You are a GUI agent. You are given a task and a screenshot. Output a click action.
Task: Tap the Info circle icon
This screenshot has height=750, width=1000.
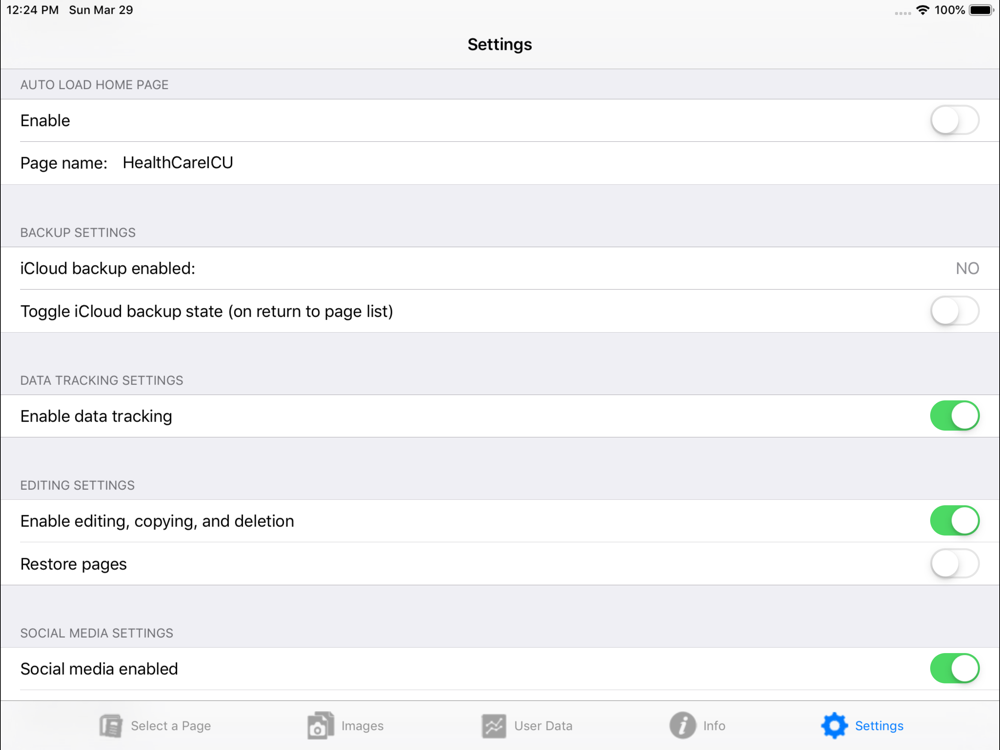tap(682, 726)
